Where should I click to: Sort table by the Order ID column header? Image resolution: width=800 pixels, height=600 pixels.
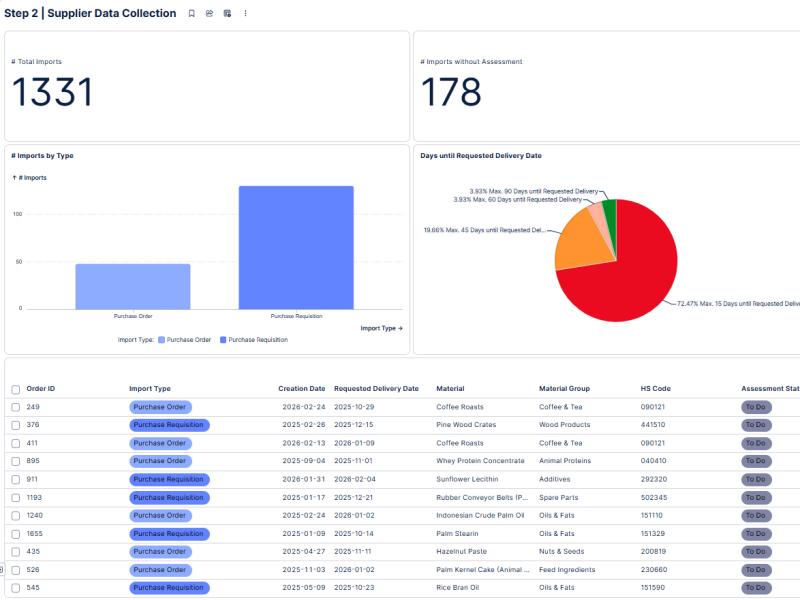click(x=40, y=388)
